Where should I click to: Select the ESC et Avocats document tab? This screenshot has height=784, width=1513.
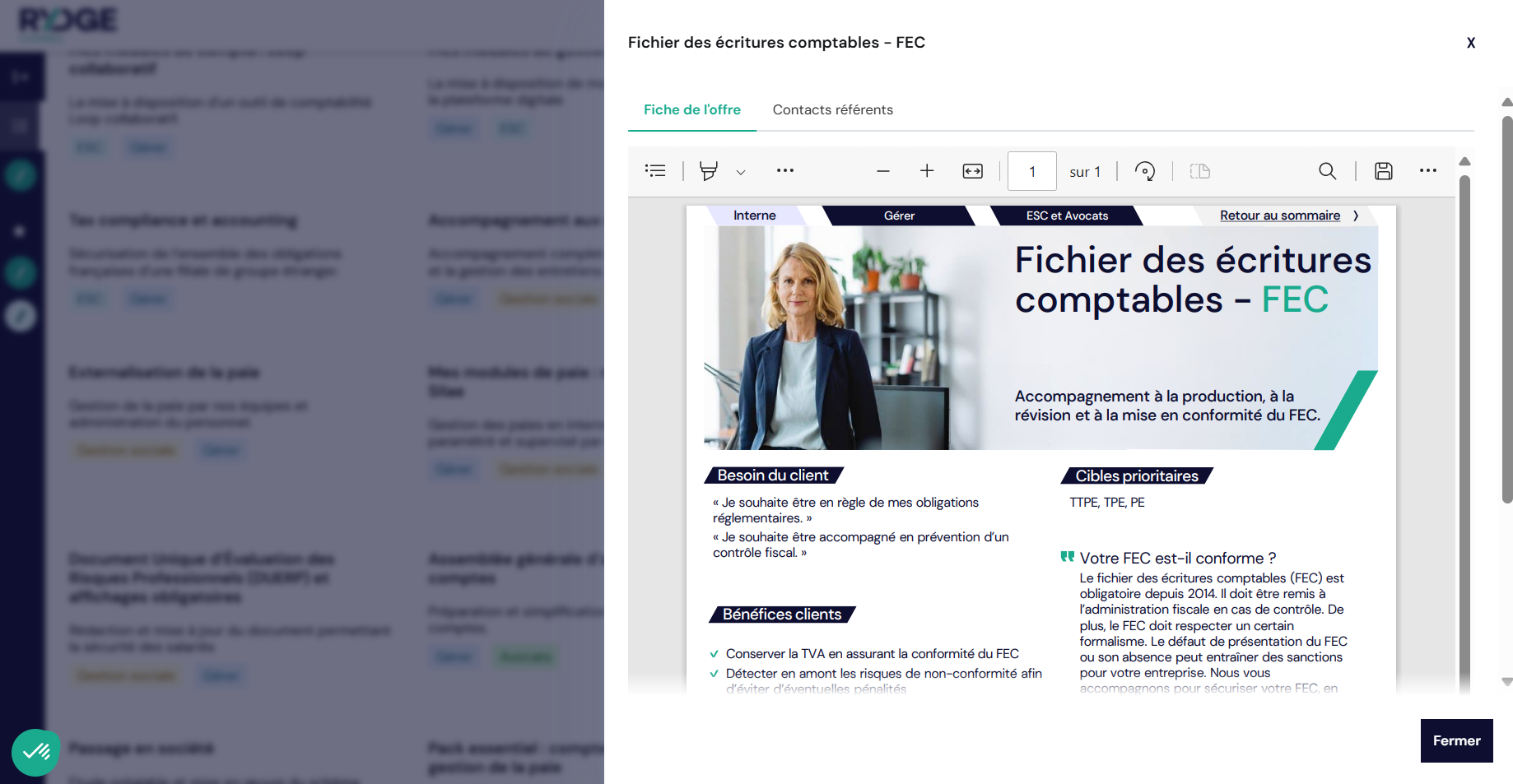click(x=1067, y=216)
